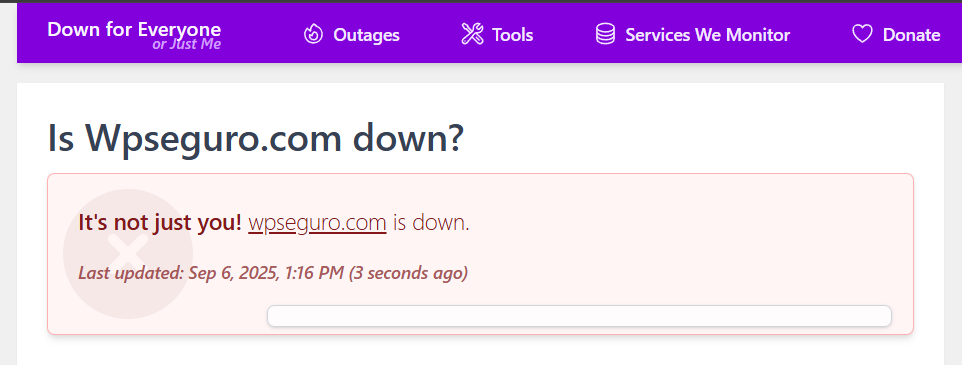The image size is (962, 365).
Task: Click the faded X status circle icon
Action: (128, 254)
